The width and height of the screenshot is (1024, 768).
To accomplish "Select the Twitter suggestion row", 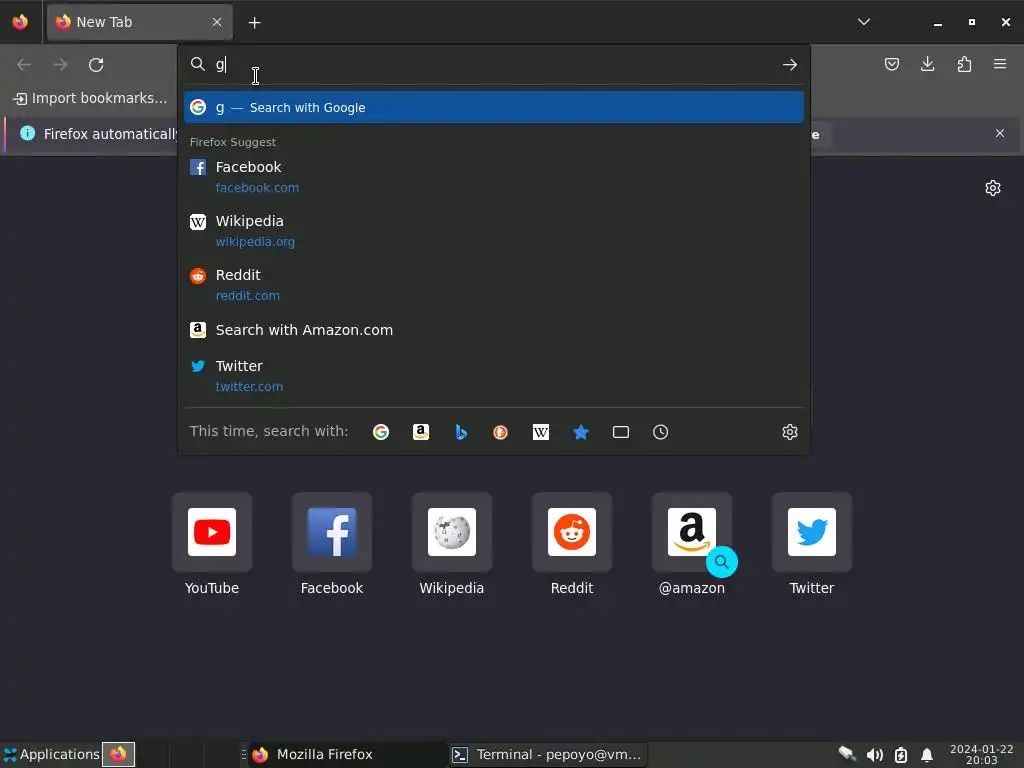I will point(494,376).
